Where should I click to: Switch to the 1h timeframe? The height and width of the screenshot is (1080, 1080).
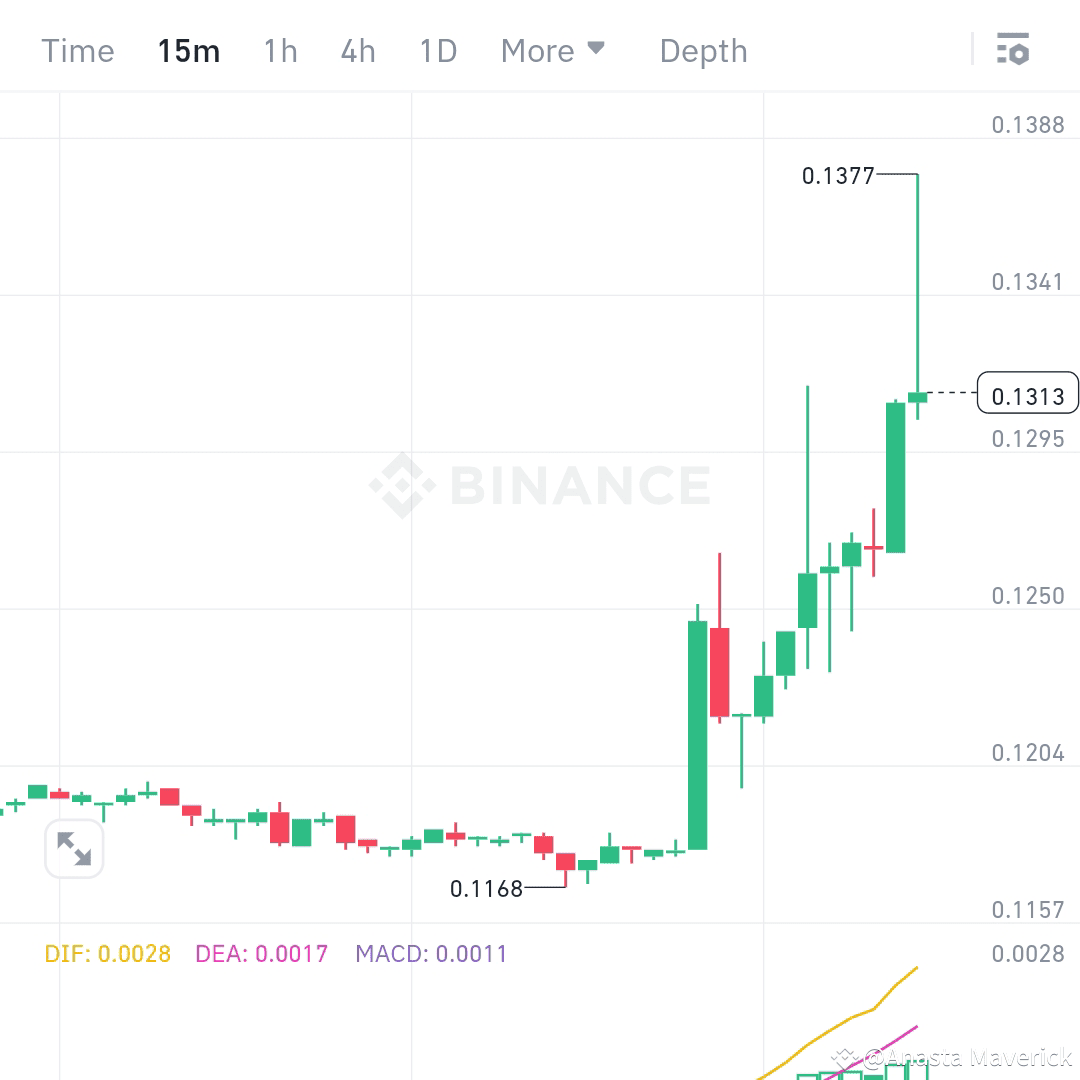pyautogui.click(x=279, y=50)
